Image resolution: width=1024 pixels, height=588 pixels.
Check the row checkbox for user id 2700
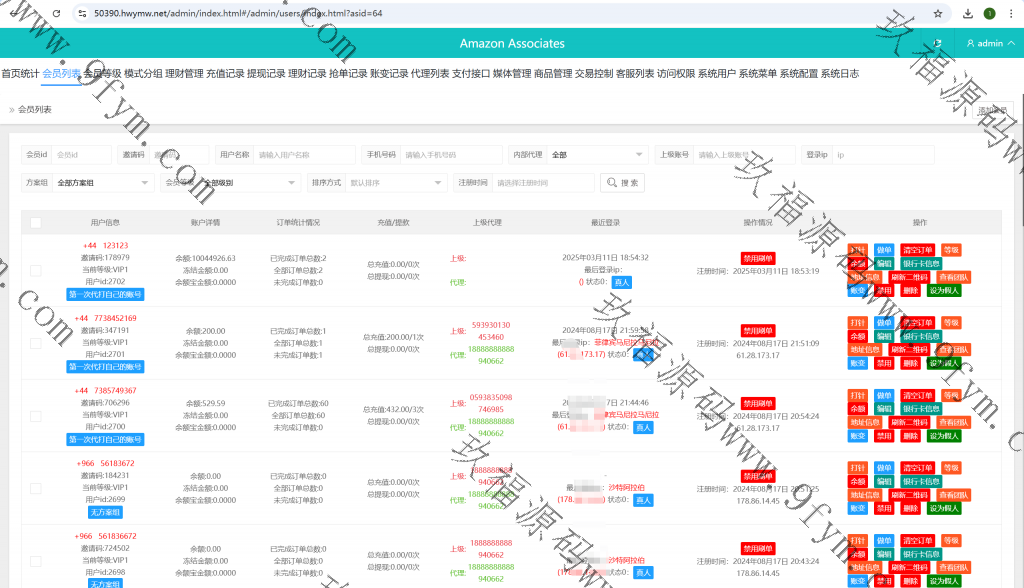pos(36,415)
